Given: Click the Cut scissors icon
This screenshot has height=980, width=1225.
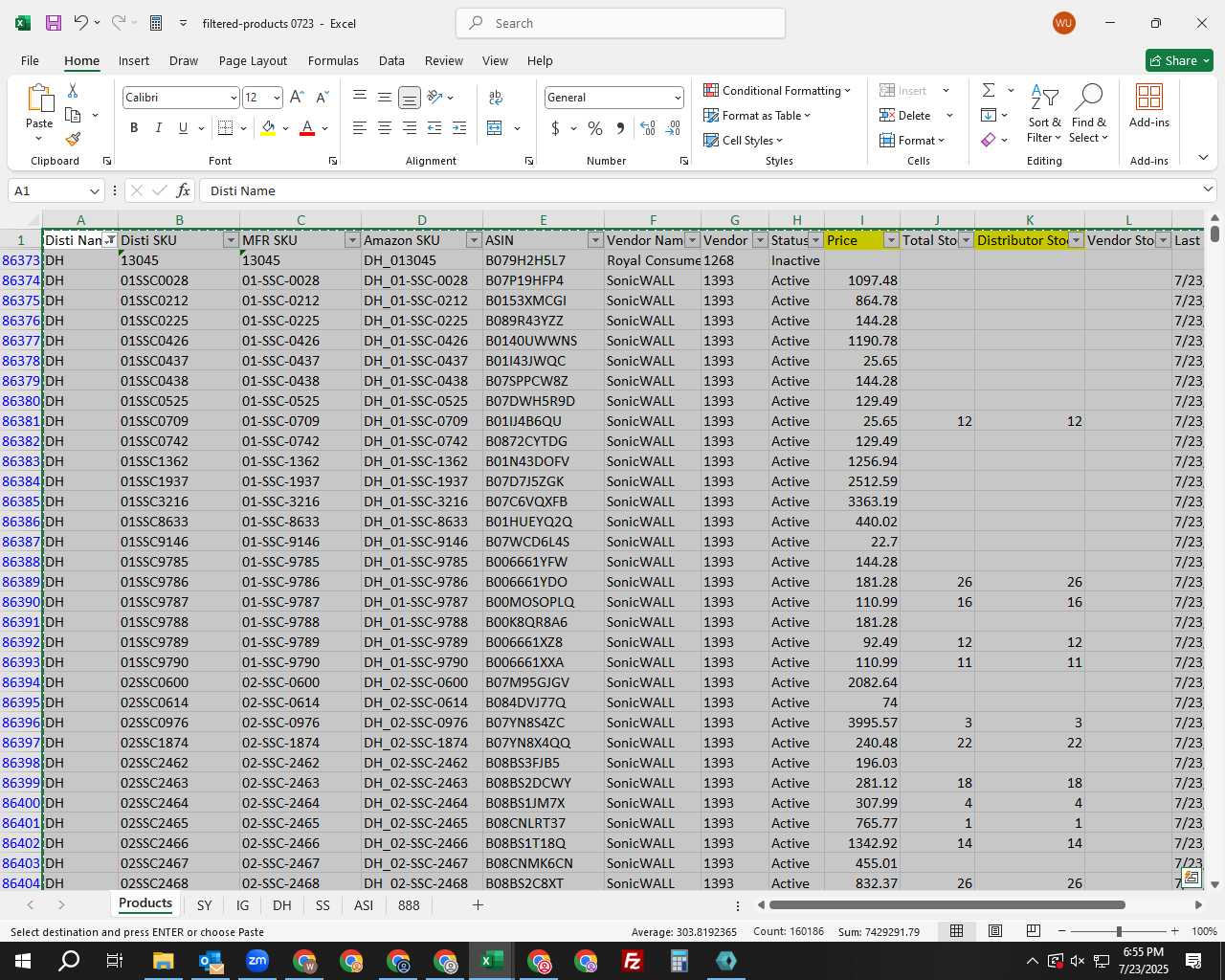Looking at the screenshot, I should click(x=73, y=90).
